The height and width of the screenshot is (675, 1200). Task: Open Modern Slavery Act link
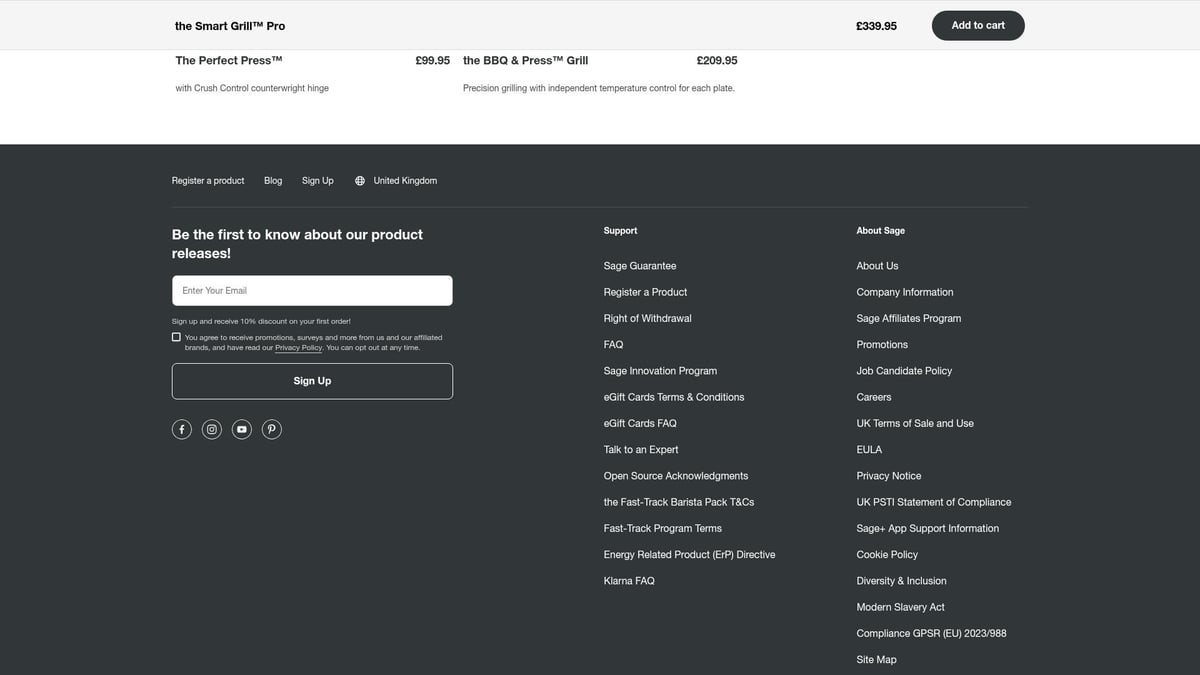900,607
